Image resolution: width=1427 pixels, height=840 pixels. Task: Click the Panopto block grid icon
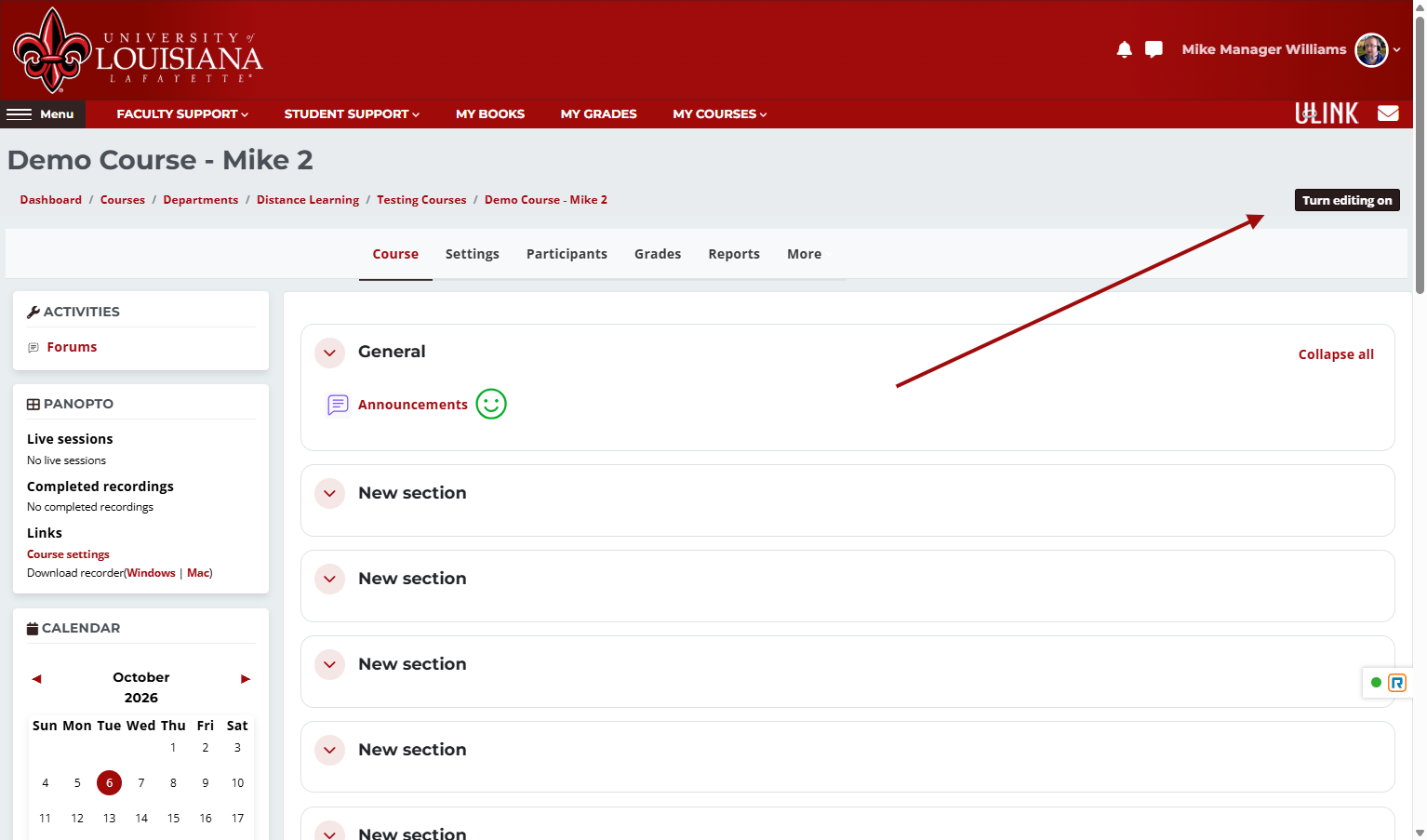coord(33,405)
